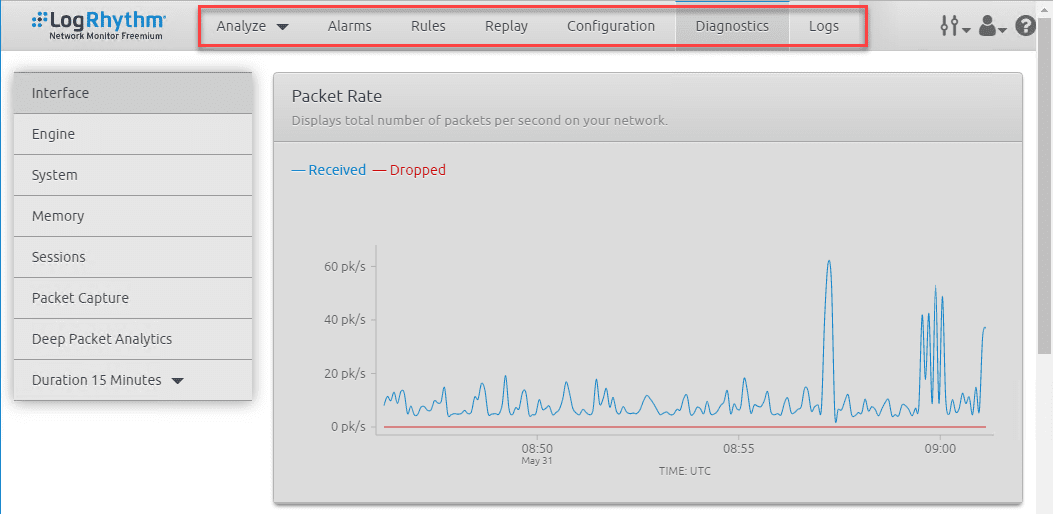The width and height of the screenshot is (1053, 514).
Task: Open the settings sliders icon menu
Action: tap(954, 27)
